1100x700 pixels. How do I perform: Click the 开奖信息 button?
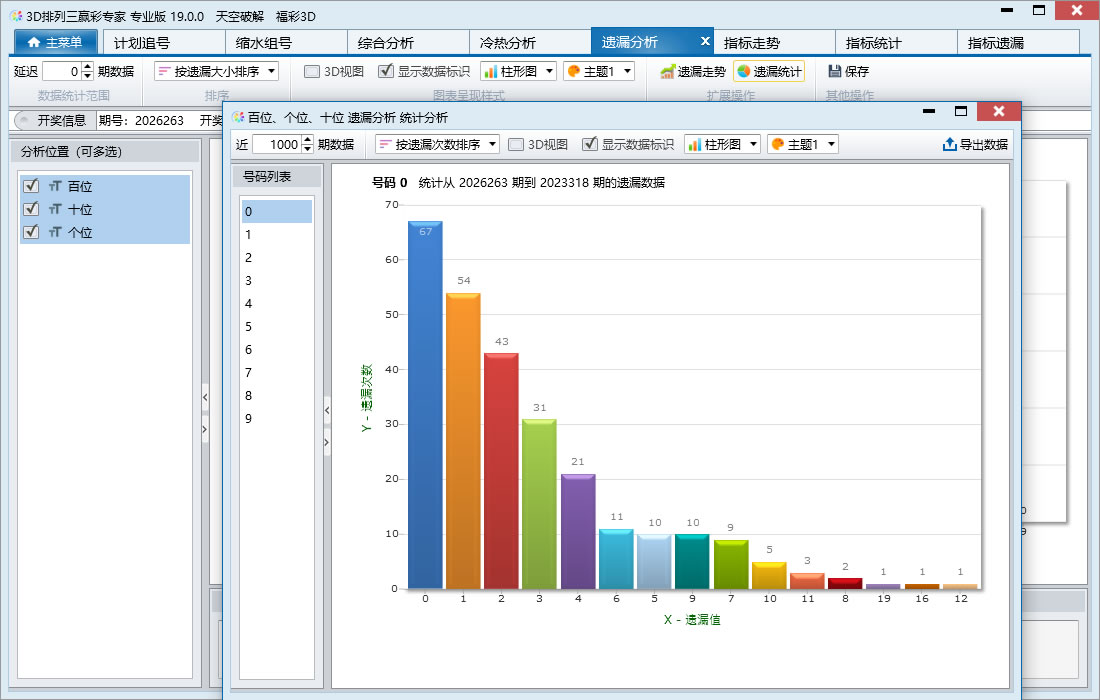click(53, 121)
